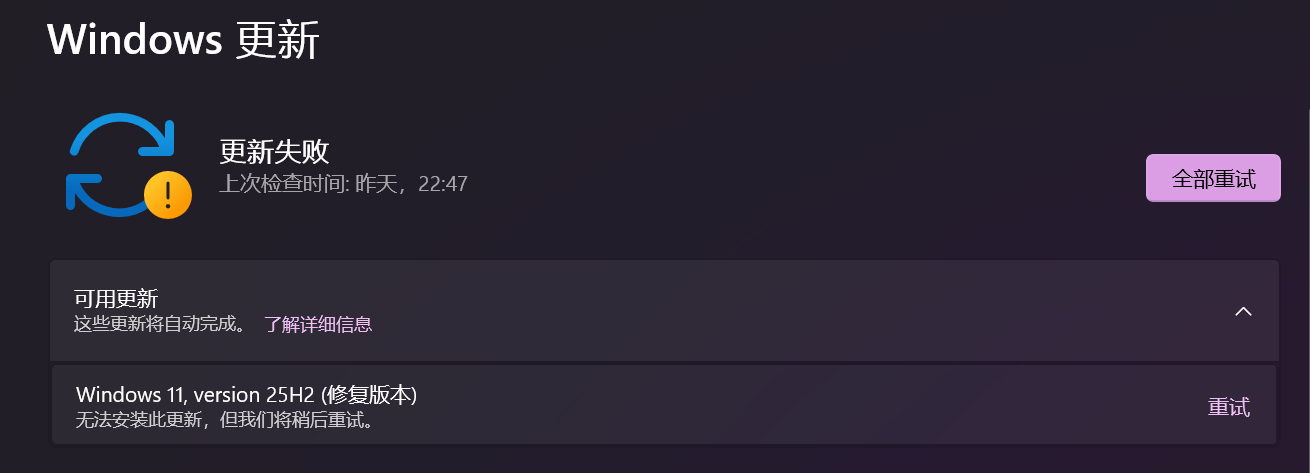Click the lower left-pointing sync arrow
1310x473 pixels.
click(104, 194)
